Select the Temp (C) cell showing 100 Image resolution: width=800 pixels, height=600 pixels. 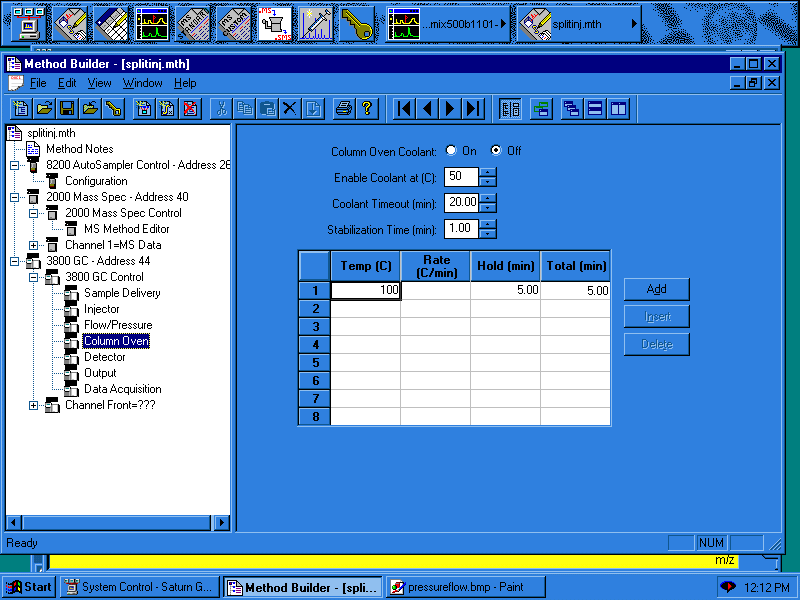[x=365, y=290]
